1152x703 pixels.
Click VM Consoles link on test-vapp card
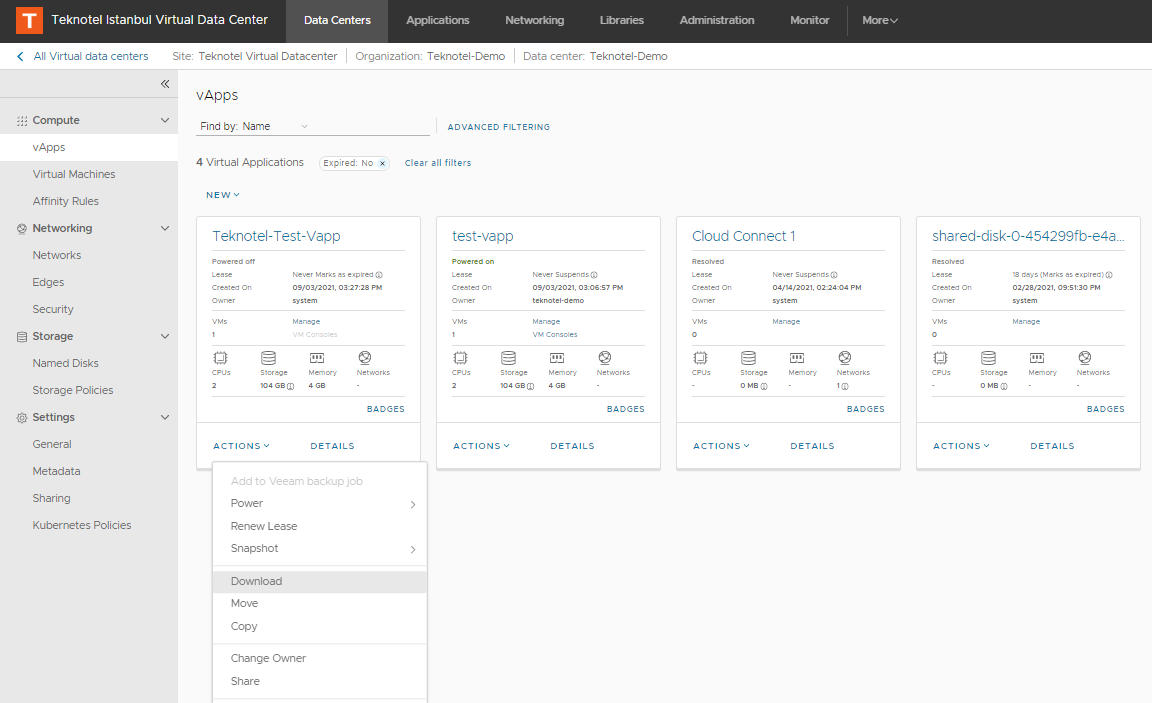click(x=555, y=335)
